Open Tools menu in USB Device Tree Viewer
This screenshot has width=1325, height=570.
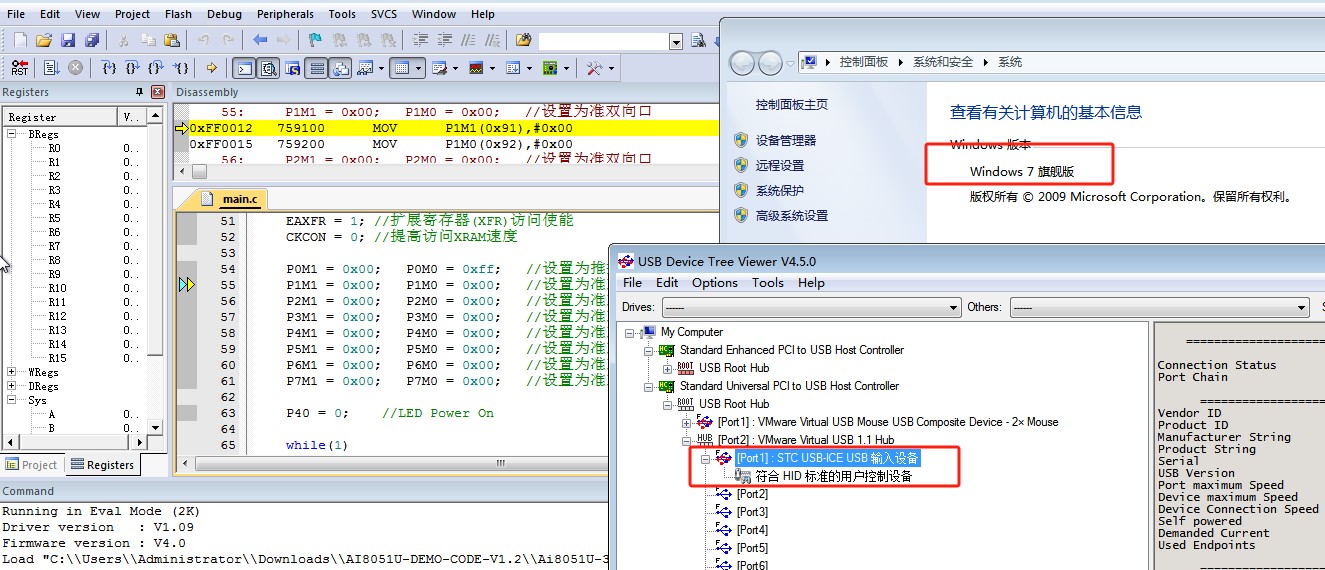click(x=768, y=282)
